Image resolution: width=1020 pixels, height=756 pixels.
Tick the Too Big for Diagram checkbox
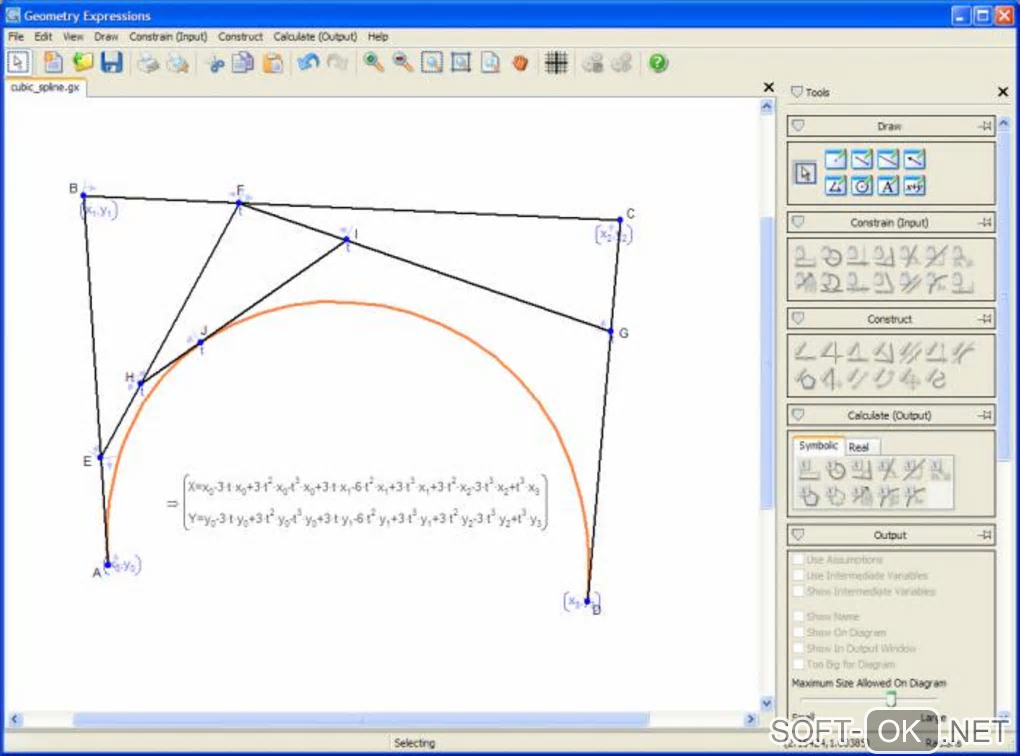click(x=798, y=664)
